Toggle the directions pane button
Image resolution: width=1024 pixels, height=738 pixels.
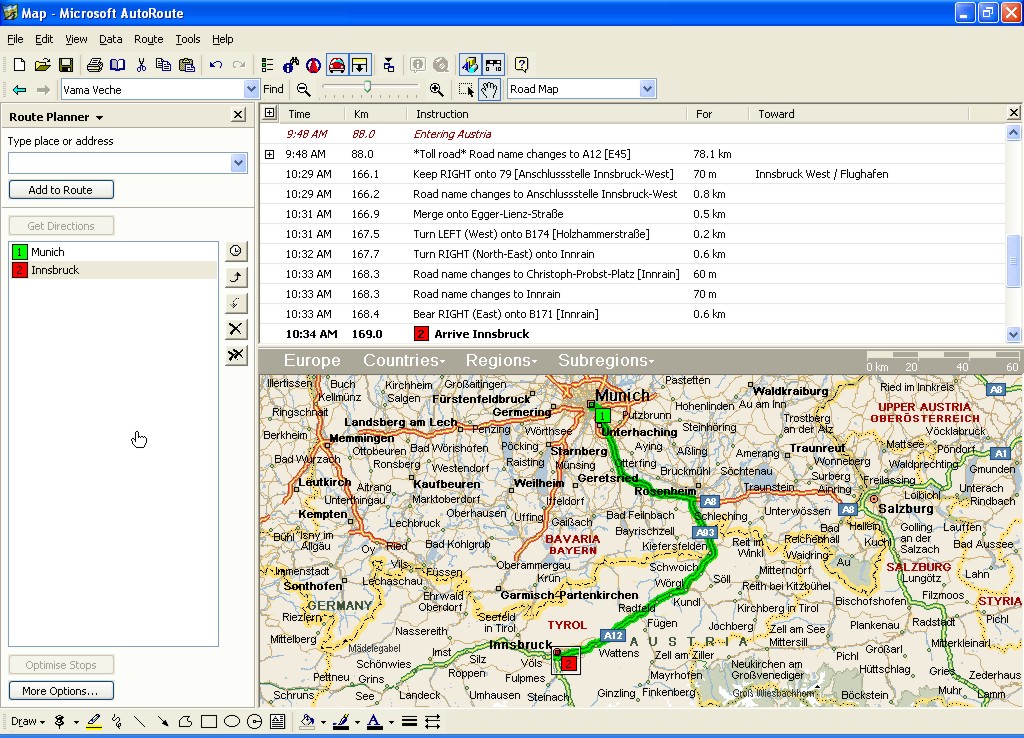pos(360,65)
